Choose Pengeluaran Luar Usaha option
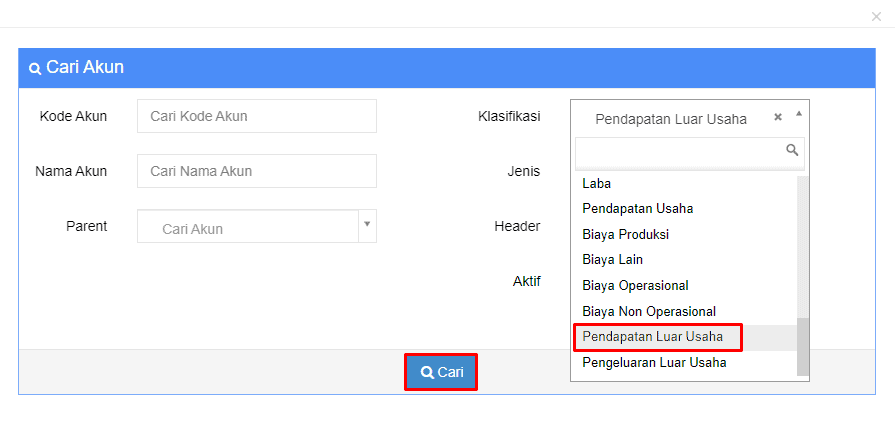This screenshot has width=895, height=437. pos(654,363)
